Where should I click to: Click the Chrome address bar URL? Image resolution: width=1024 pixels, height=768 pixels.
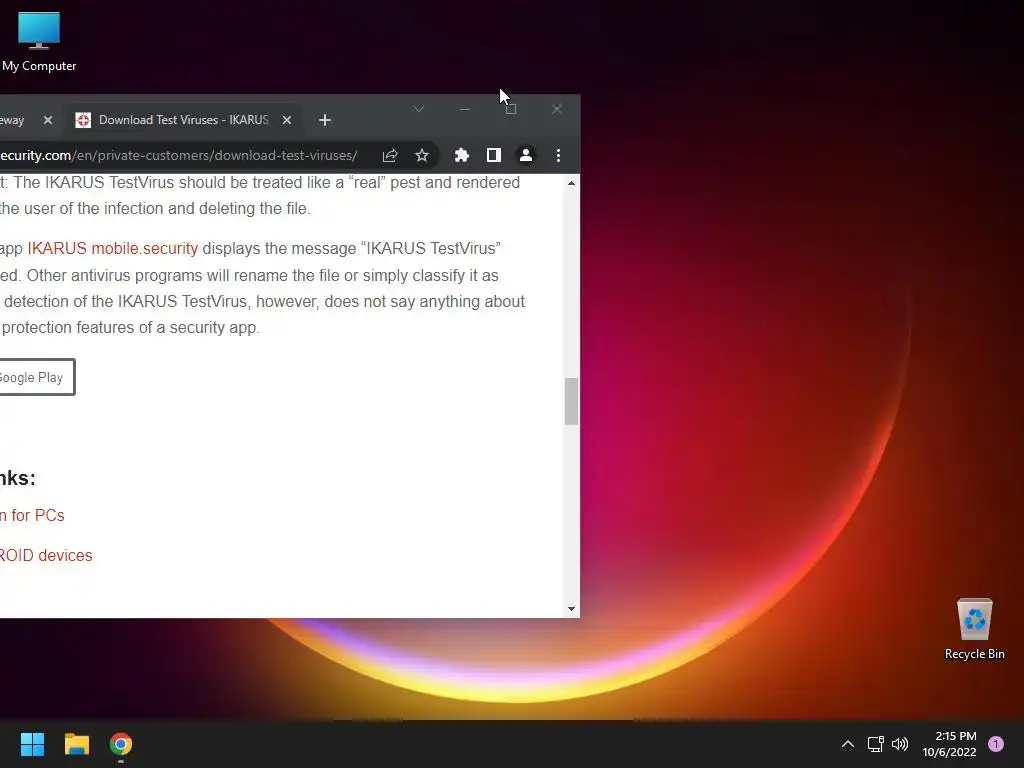[178, 155]
